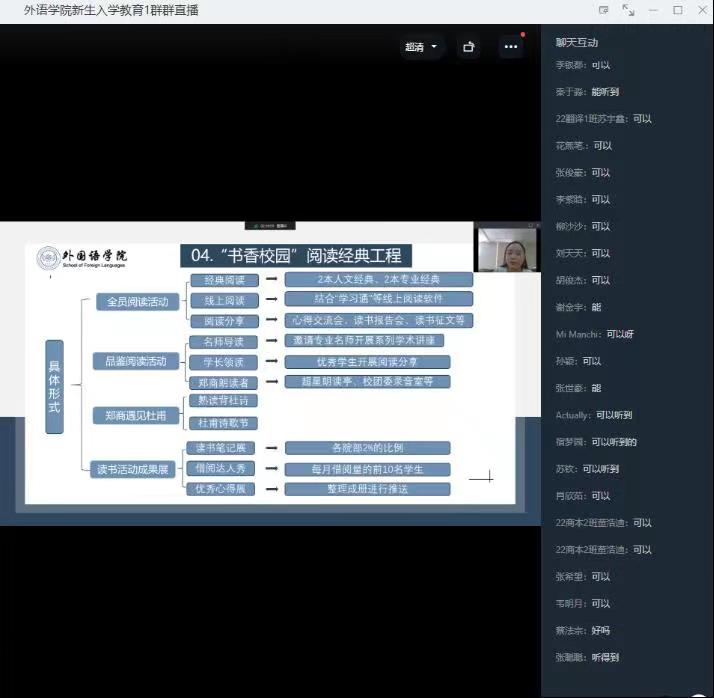The height and width of the screenshot is (698, 714).
Task: Open the 超清 video quality dropdown
Action: coord(421,47)
